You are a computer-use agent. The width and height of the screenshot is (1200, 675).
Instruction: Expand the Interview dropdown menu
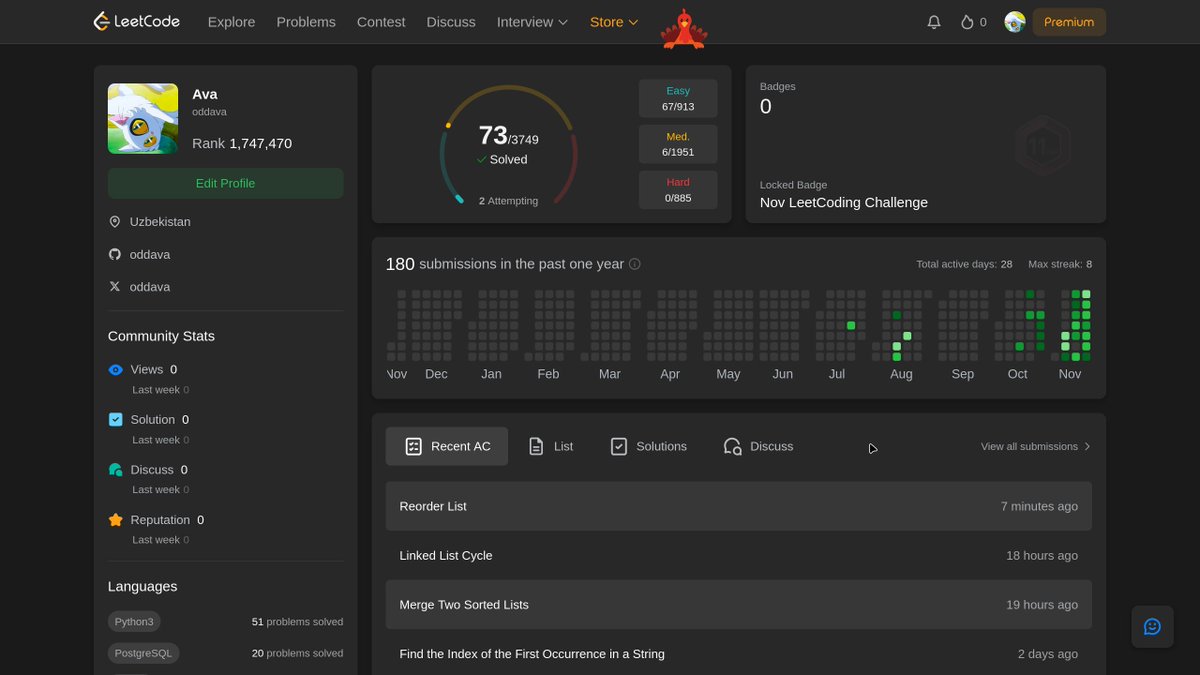point(532,22)
